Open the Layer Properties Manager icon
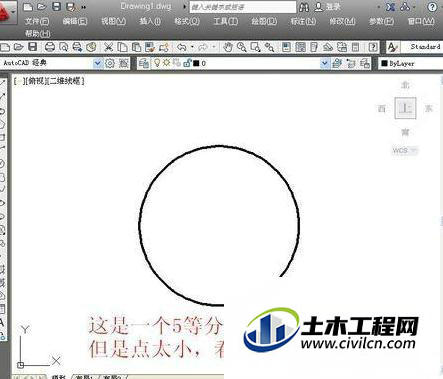 click(x=144, y=63)
